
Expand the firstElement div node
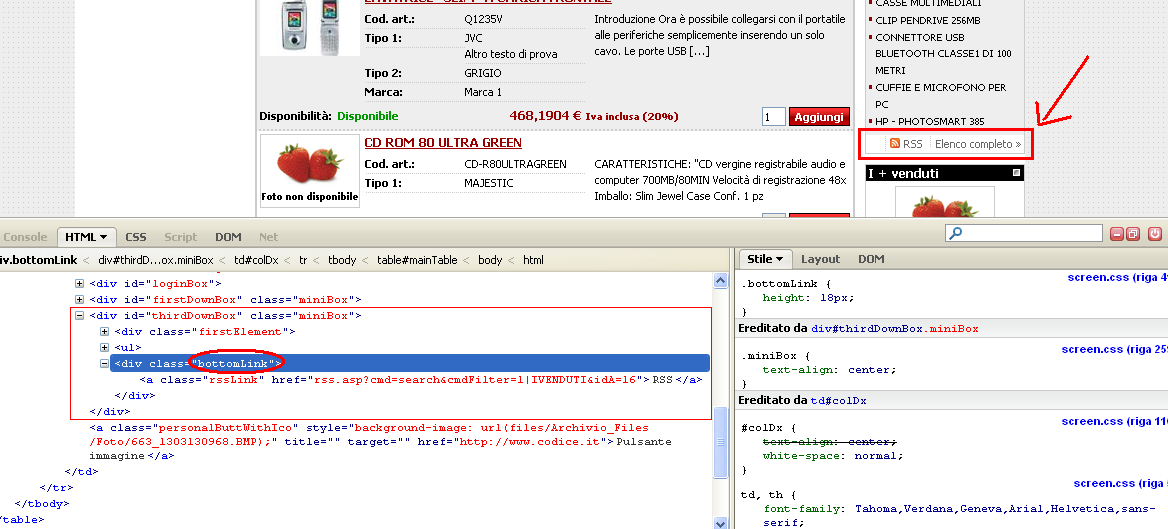(x=105, y=332)
